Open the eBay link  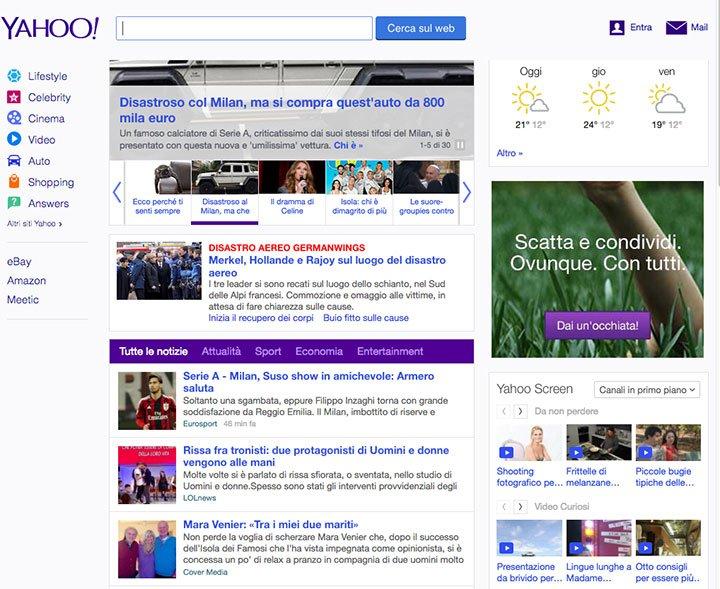point(19,261)
